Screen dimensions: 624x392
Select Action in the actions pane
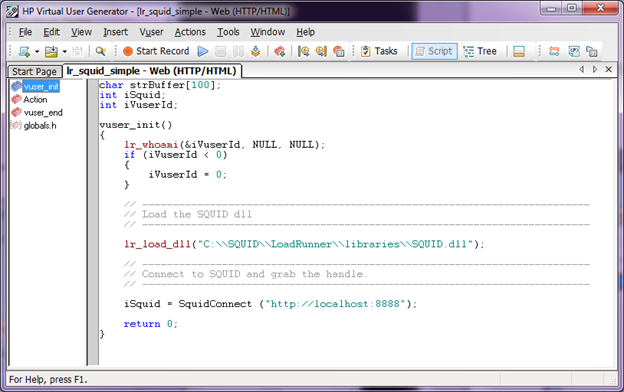[x=35, y=99]
